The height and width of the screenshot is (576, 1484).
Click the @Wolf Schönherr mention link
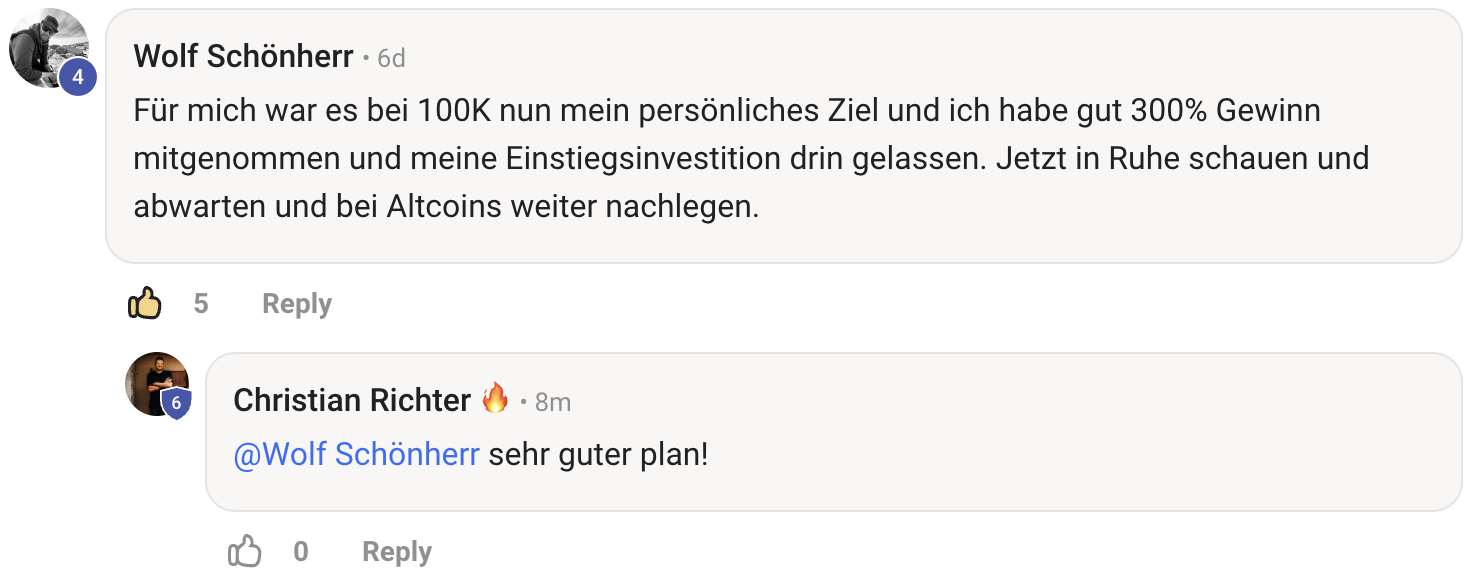pyautogui.click(x=356, y=455)
